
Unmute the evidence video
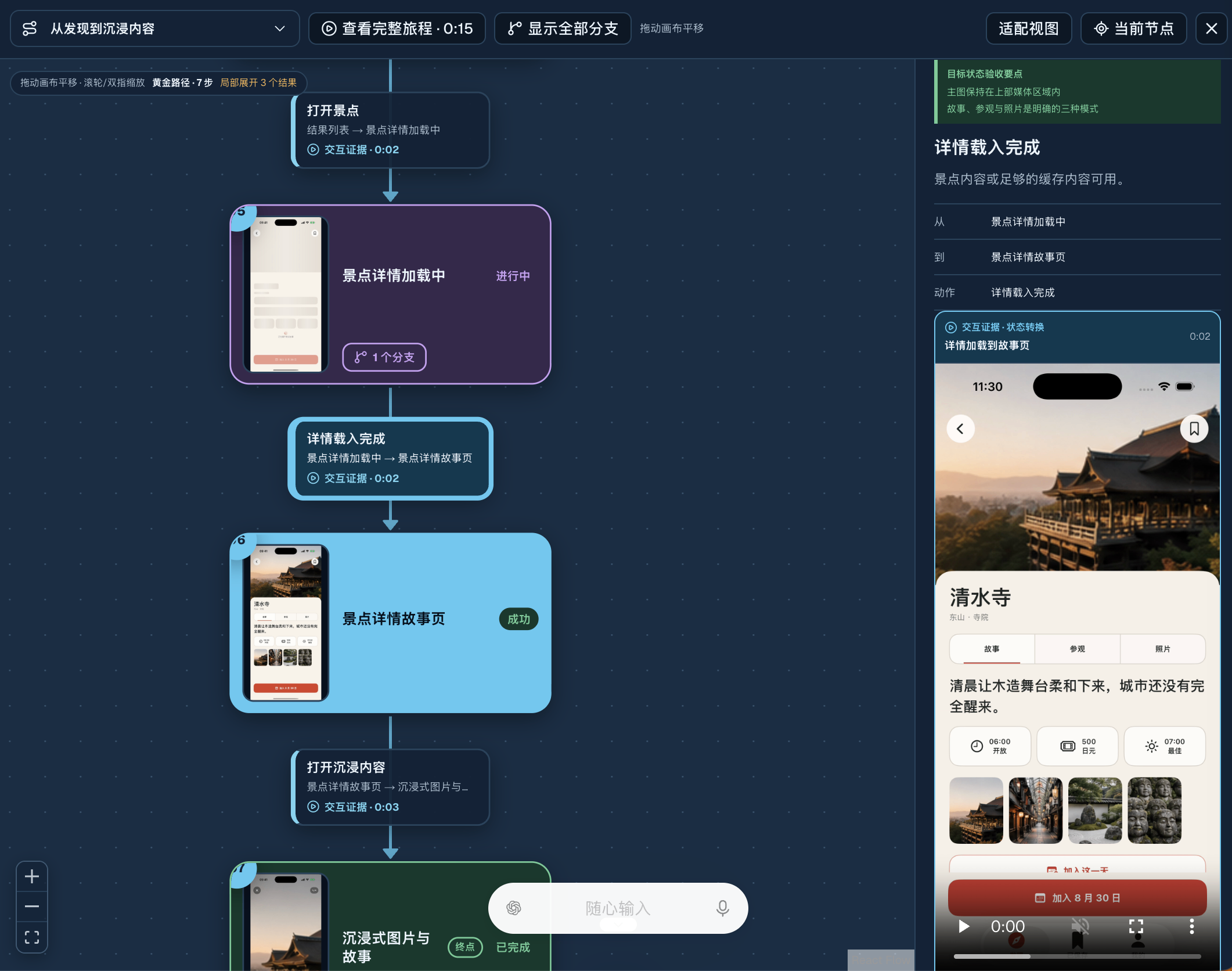pos(1080,926)
